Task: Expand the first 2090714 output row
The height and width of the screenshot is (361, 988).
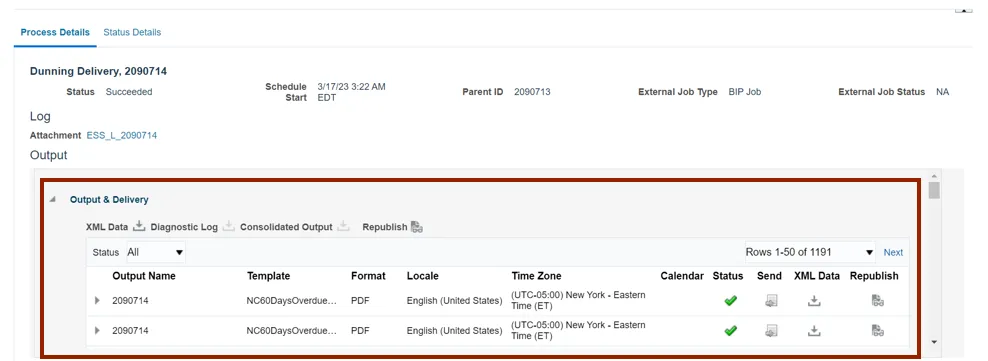Action: (97, 301)
